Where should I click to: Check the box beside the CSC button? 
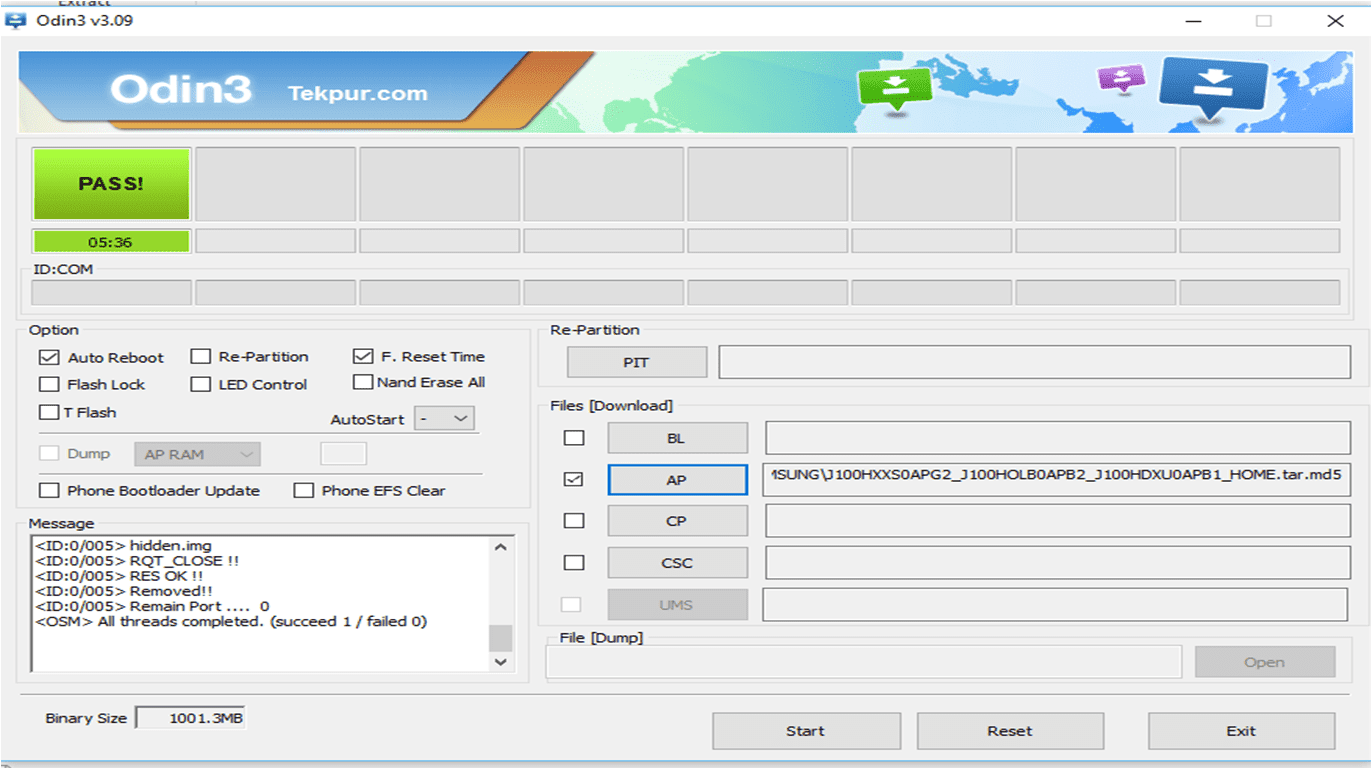pos(574,563)
